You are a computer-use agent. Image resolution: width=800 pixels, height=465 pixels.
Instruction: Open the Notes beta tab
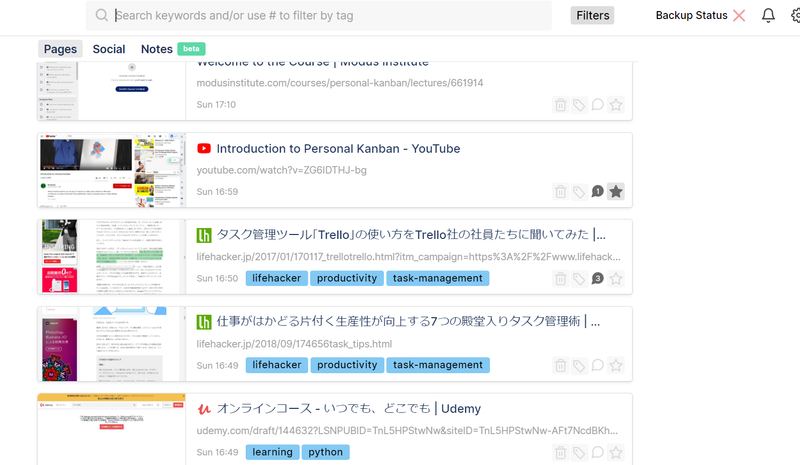[x=157, y=49]
